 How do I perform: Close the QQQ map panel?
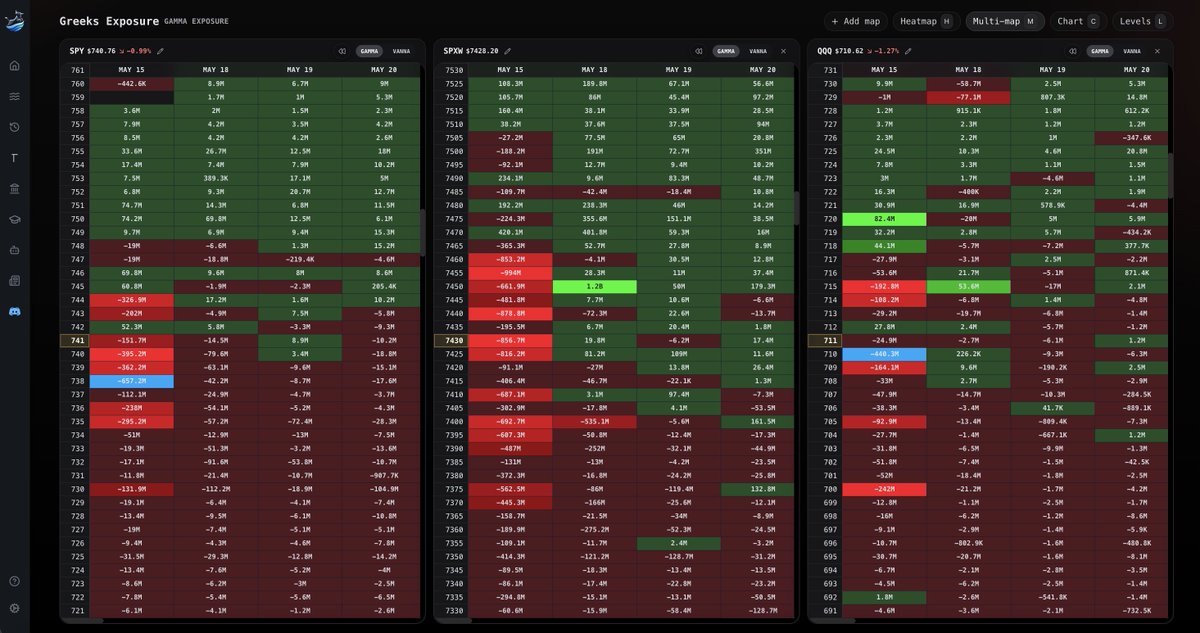(x=1157, y=51)
